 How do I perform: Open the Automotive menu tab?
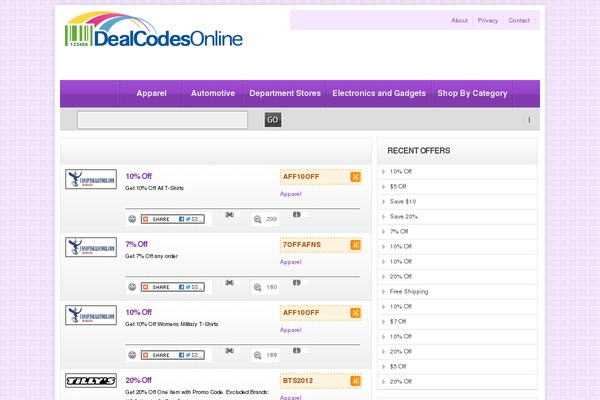[x=213, y=93]
